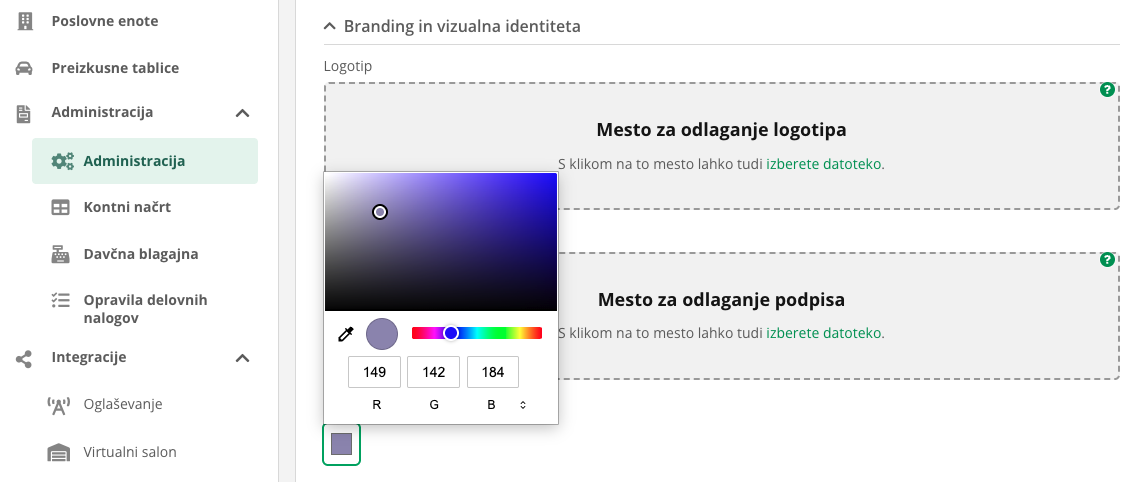Viewport: 1144px width, 482px height.
Task: Click the G value field 142
Action: click(x=433, y=372)
